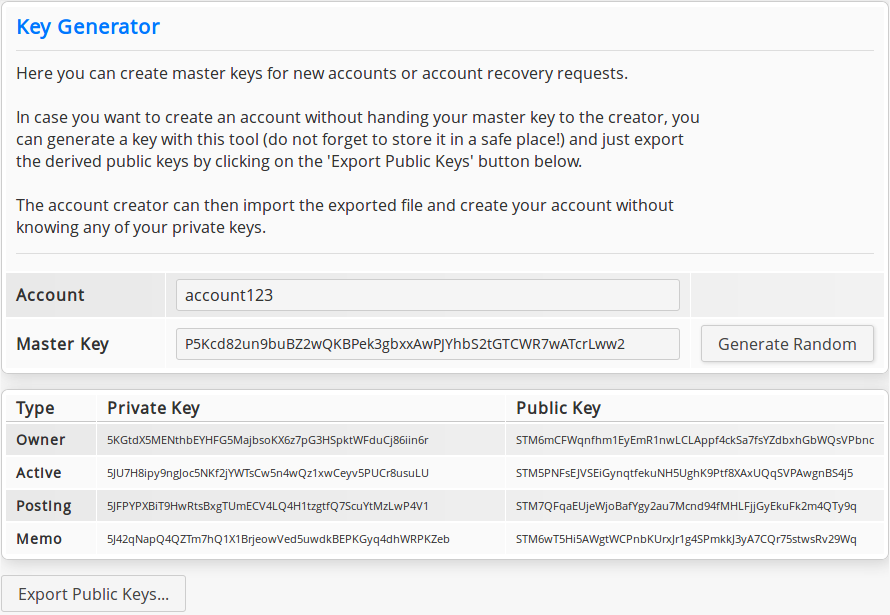
Task: Click the Key Generator heading
Action: tap(88, 27)
